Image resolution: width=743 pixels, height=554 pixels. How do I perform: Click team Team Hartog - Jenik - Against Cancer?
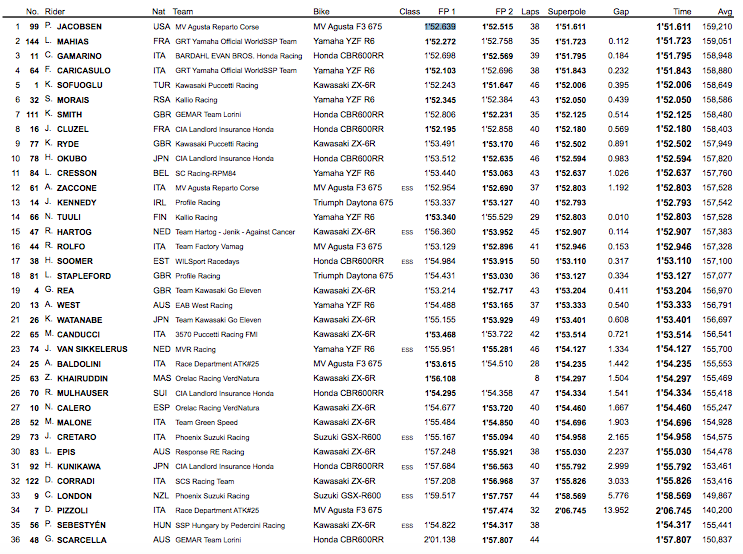235,232
